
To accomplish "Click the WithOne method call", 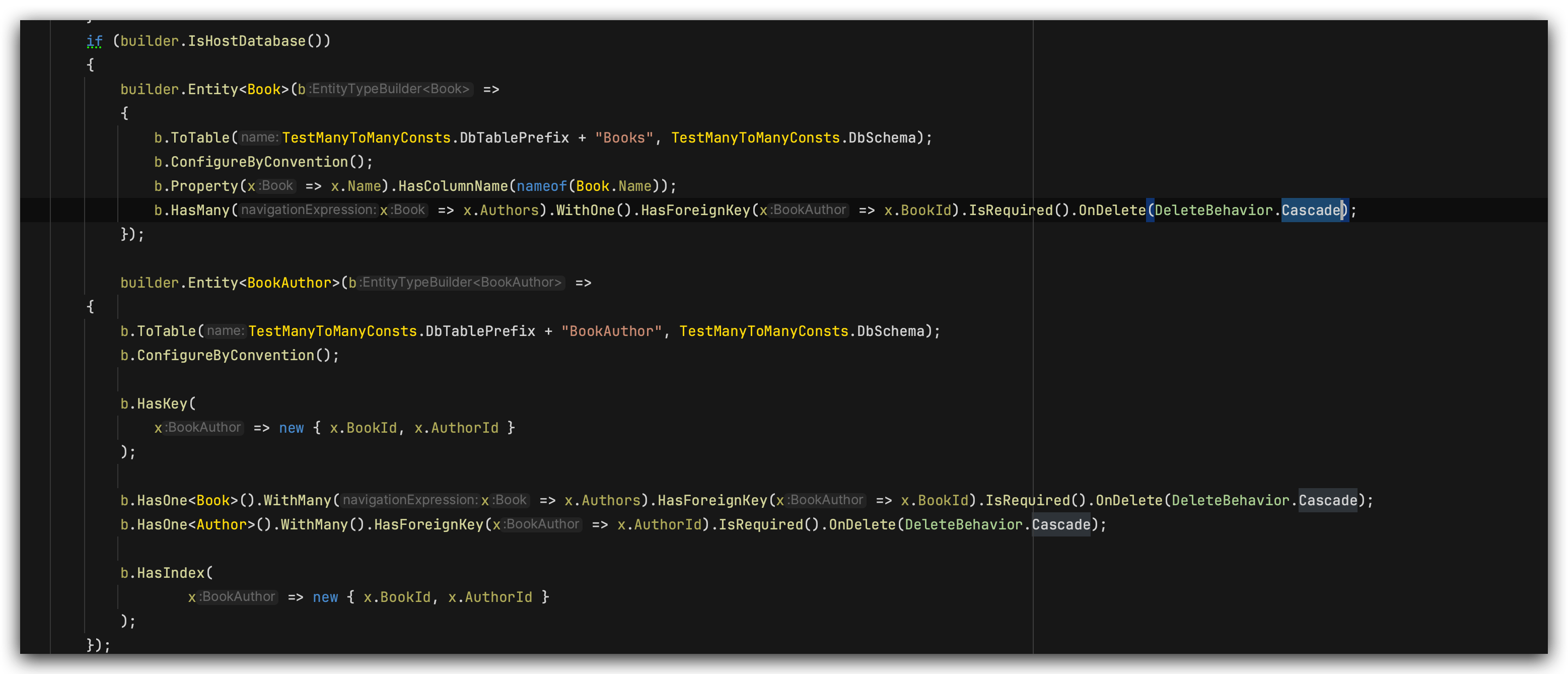I will (x=585, y=210).
